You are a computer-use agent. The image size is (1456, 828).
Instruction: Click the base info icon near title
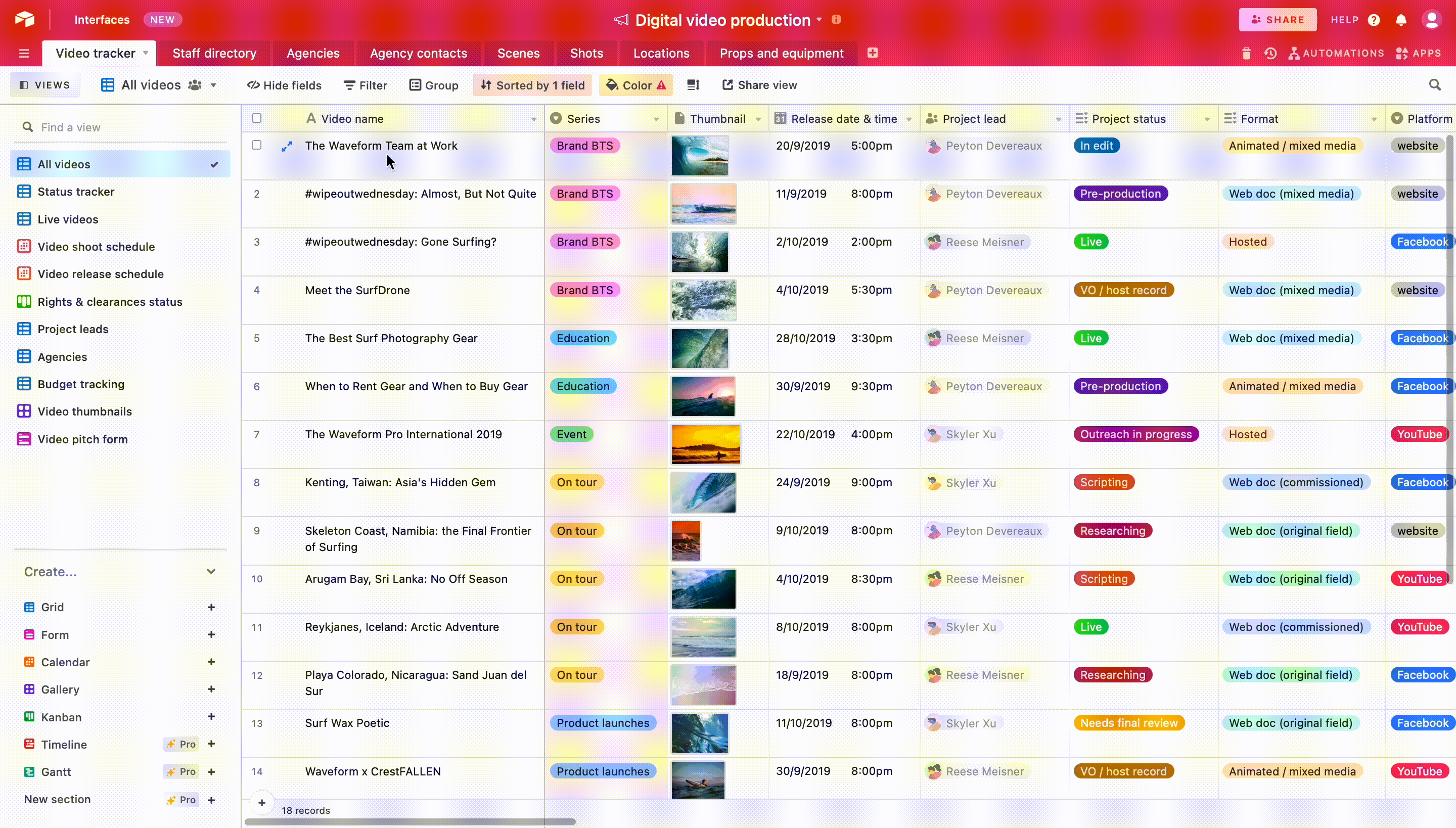(836, 19)
